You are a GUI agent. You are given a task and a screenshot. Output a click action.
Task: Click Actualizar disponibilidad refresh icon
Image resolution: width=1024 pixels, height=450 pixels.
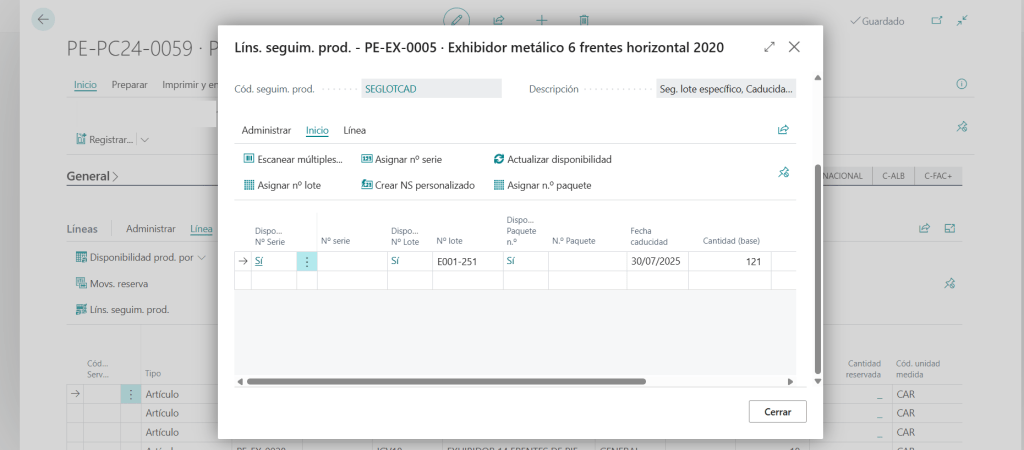[500, 159]
